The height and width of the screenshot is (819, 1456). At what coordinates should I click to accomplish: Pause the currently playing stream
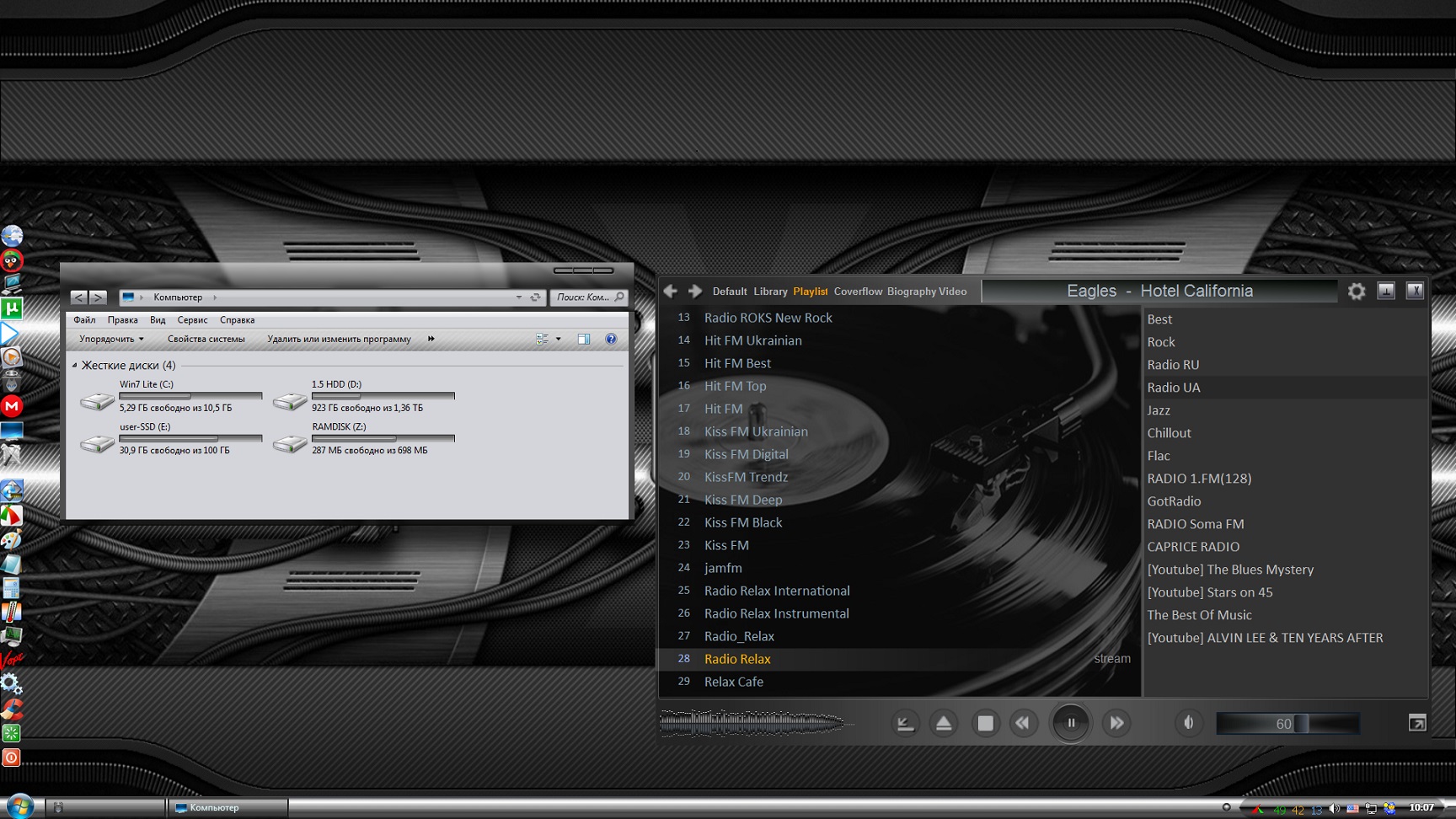pos(1071,723)
